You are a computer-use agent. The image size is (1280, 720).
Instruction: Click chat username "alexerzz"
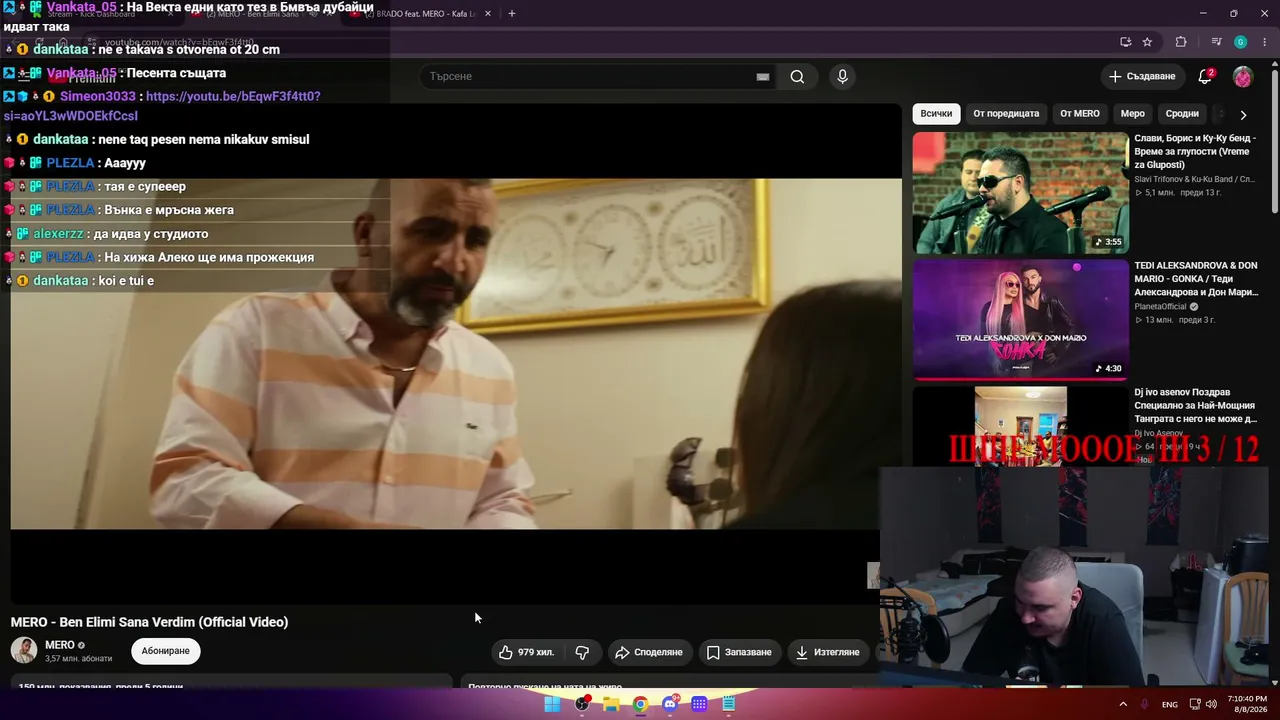point(58,234)
